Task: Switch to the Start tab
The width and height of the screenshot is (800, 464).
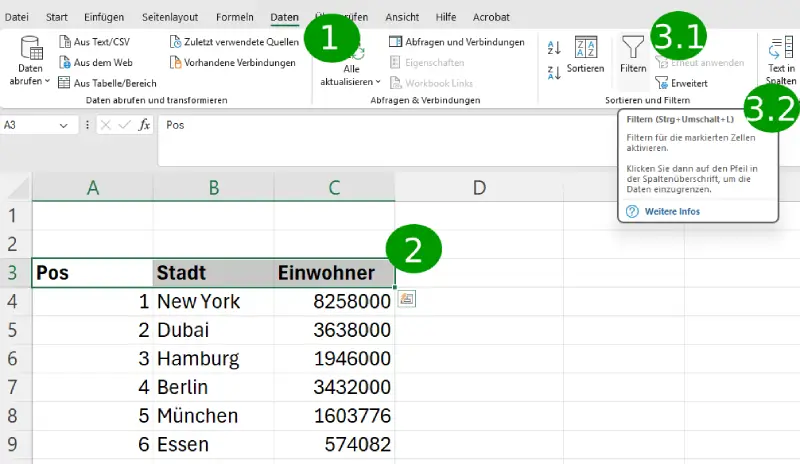Action: click(x=57, y=17)
